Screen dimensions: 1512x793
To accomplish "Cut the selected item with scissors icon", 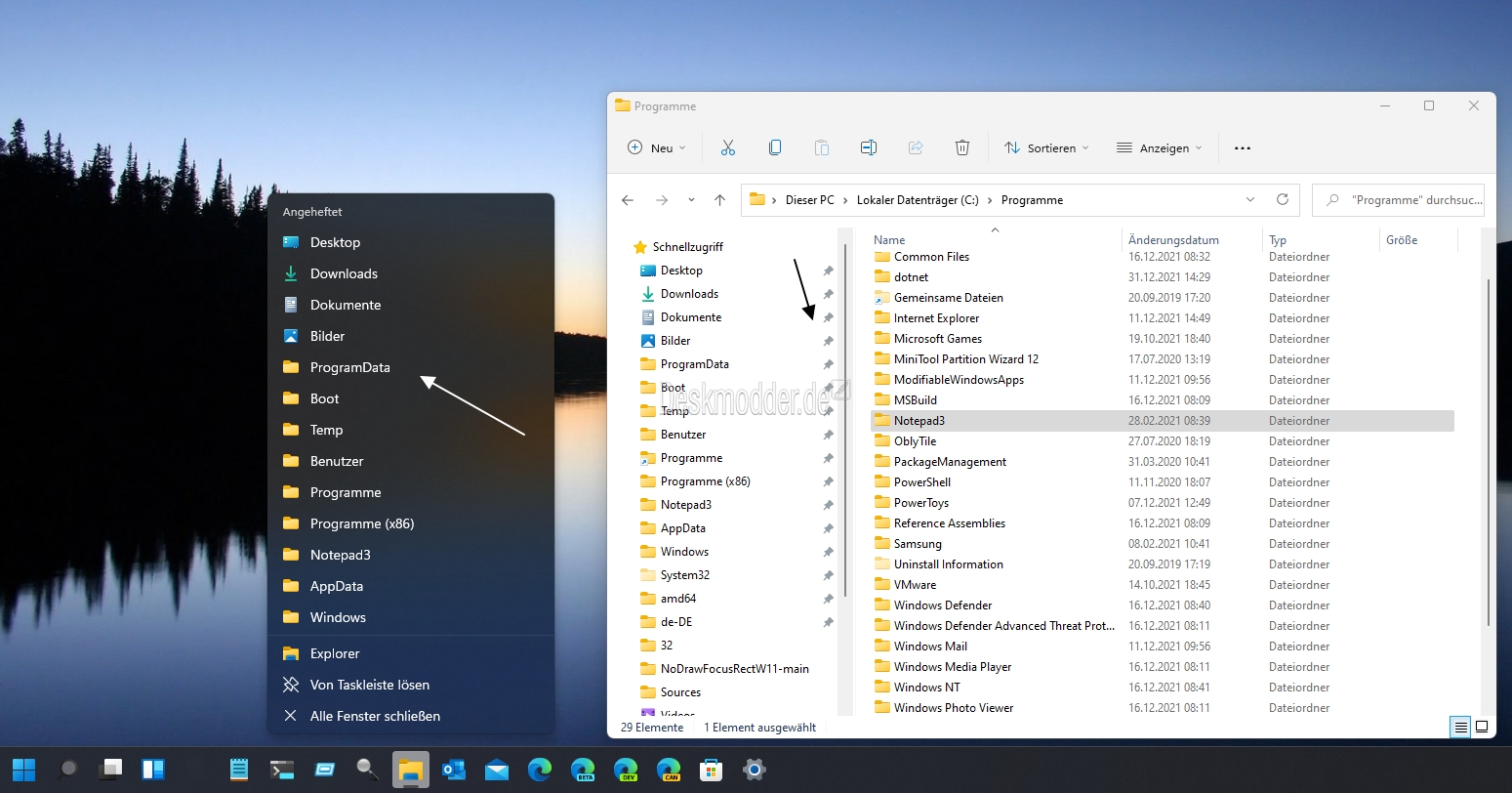I will point(727,147).
